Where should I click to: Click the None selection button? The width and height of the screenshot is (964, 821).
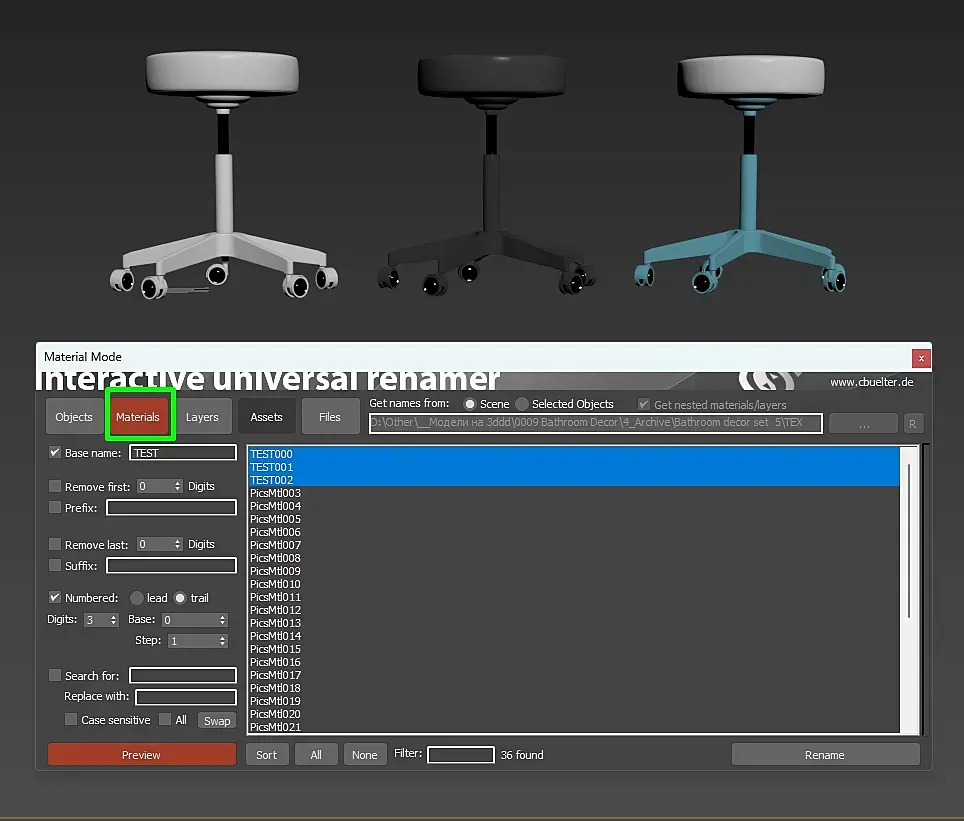click(x=365, y=755)
